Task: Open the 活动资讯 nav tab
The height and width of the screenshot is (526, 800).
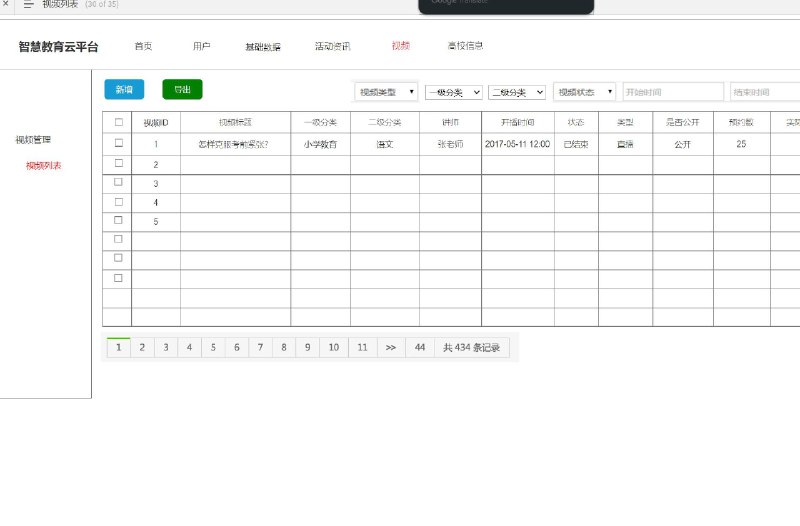Action: point(333,46)
